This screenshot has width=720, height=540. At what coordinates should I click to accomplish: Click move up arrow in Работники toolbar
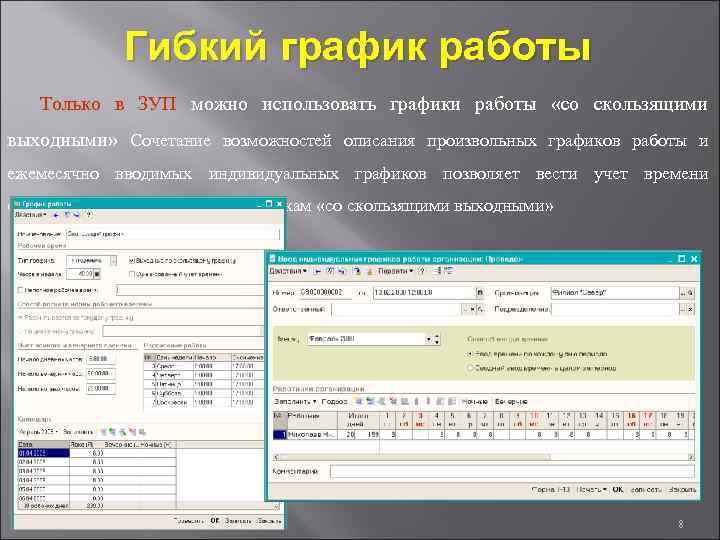[416, 401]
